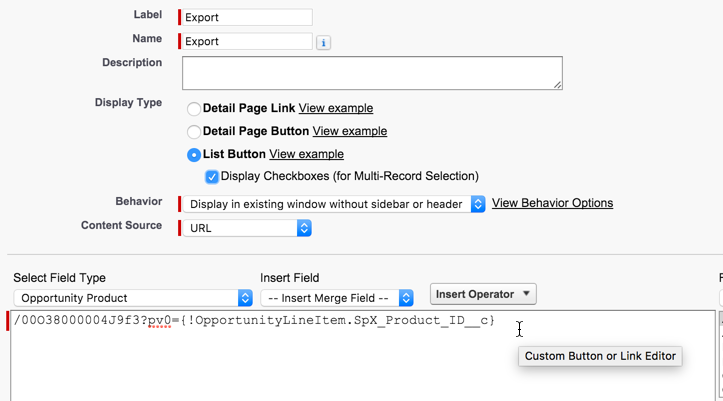
Task: Click into the Label text field
Action: tap(247, 17)
